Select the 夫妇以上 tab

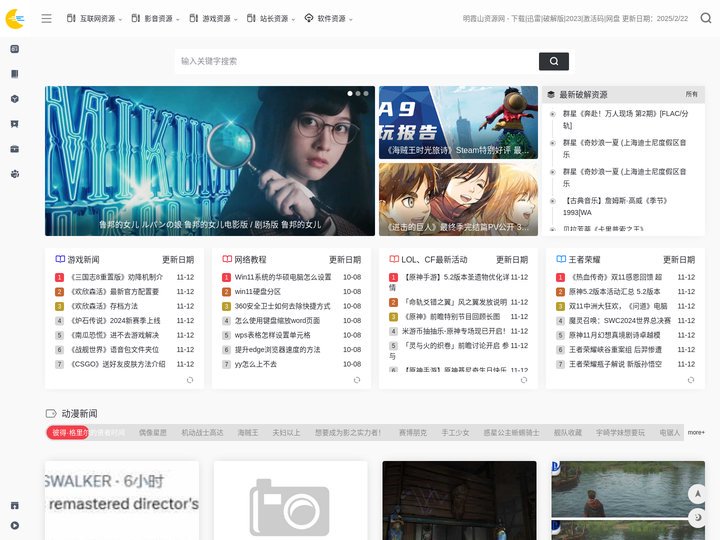[x=287, y=433]
